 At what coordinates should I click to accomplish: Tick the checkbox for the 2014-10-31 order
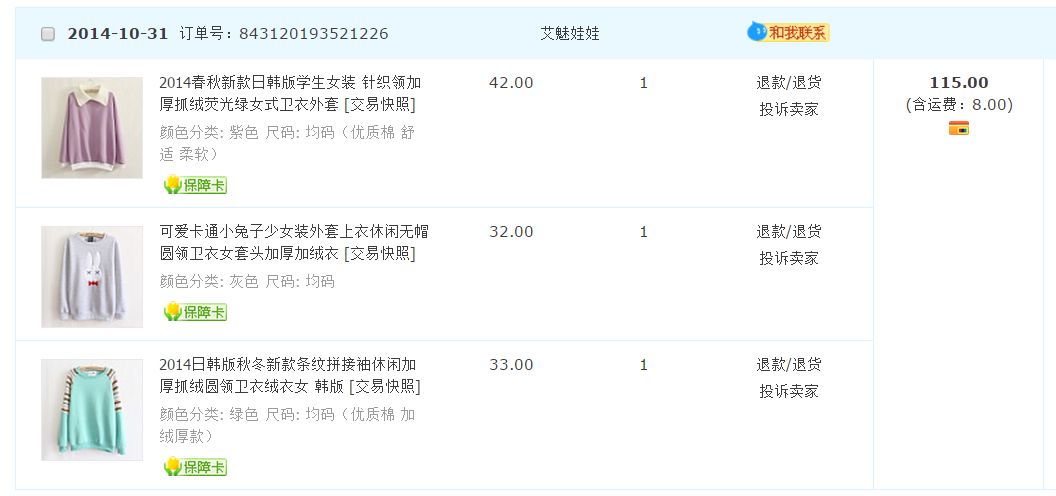coord(48,34)
